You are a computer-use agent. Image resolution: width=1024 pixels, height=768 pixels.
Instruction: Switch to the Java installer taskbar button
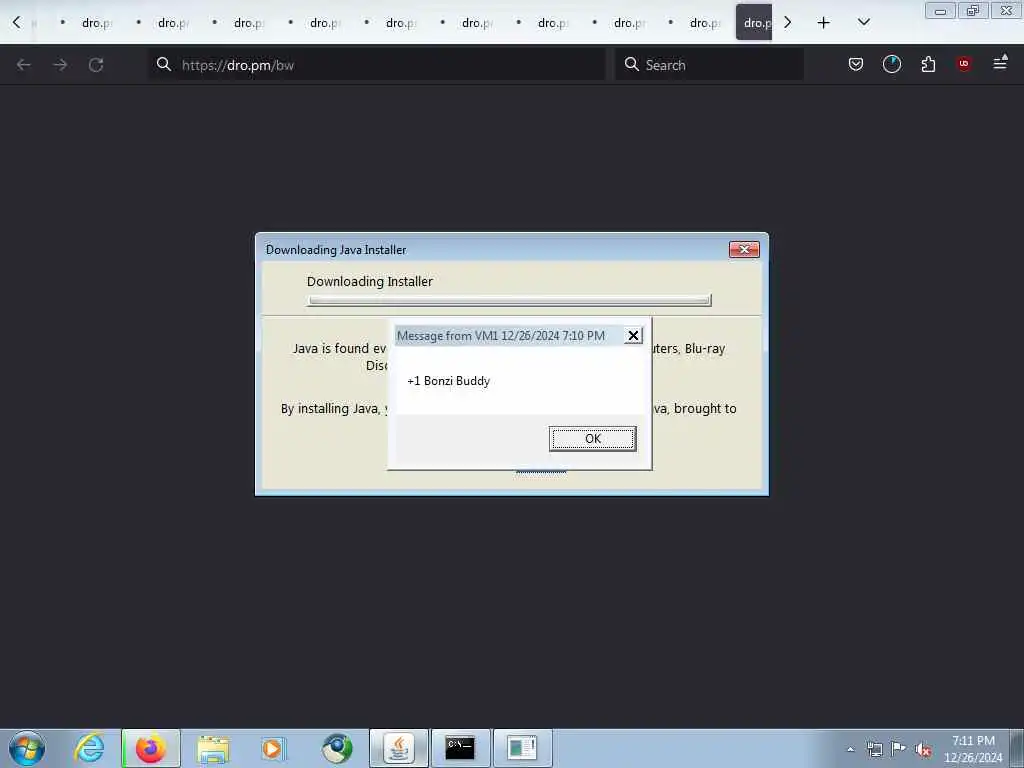click(399, 748)
